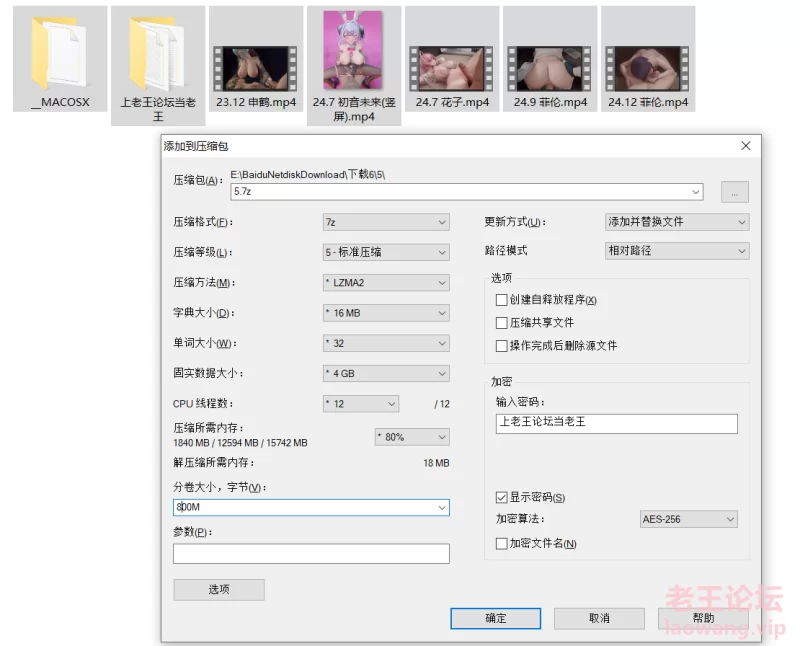Click the browse (...) button for archive path
Screen dimensions: 800x646
pos(735,192)
